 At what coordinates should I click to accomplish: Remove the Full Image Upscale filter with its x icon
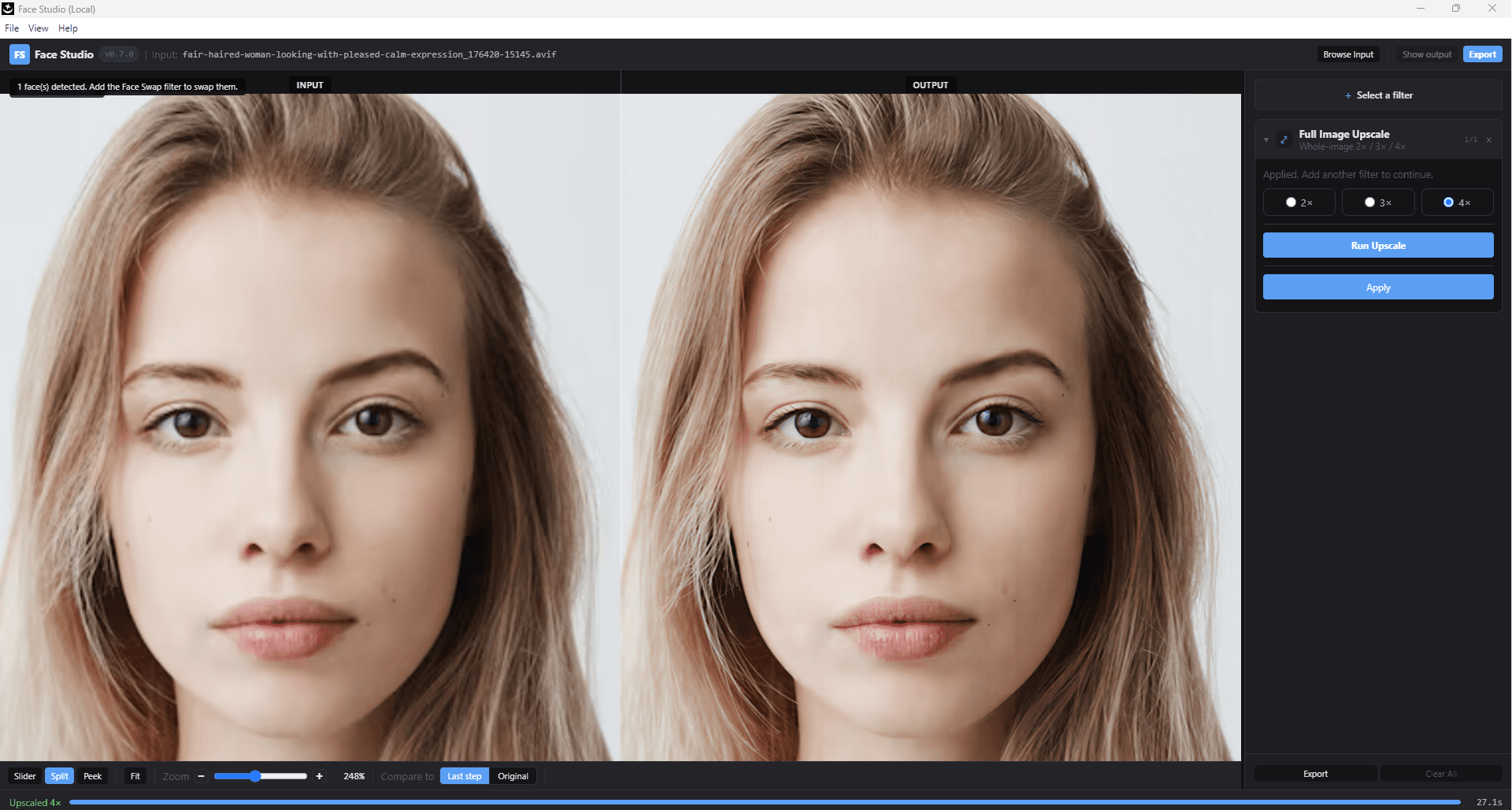1488,139
